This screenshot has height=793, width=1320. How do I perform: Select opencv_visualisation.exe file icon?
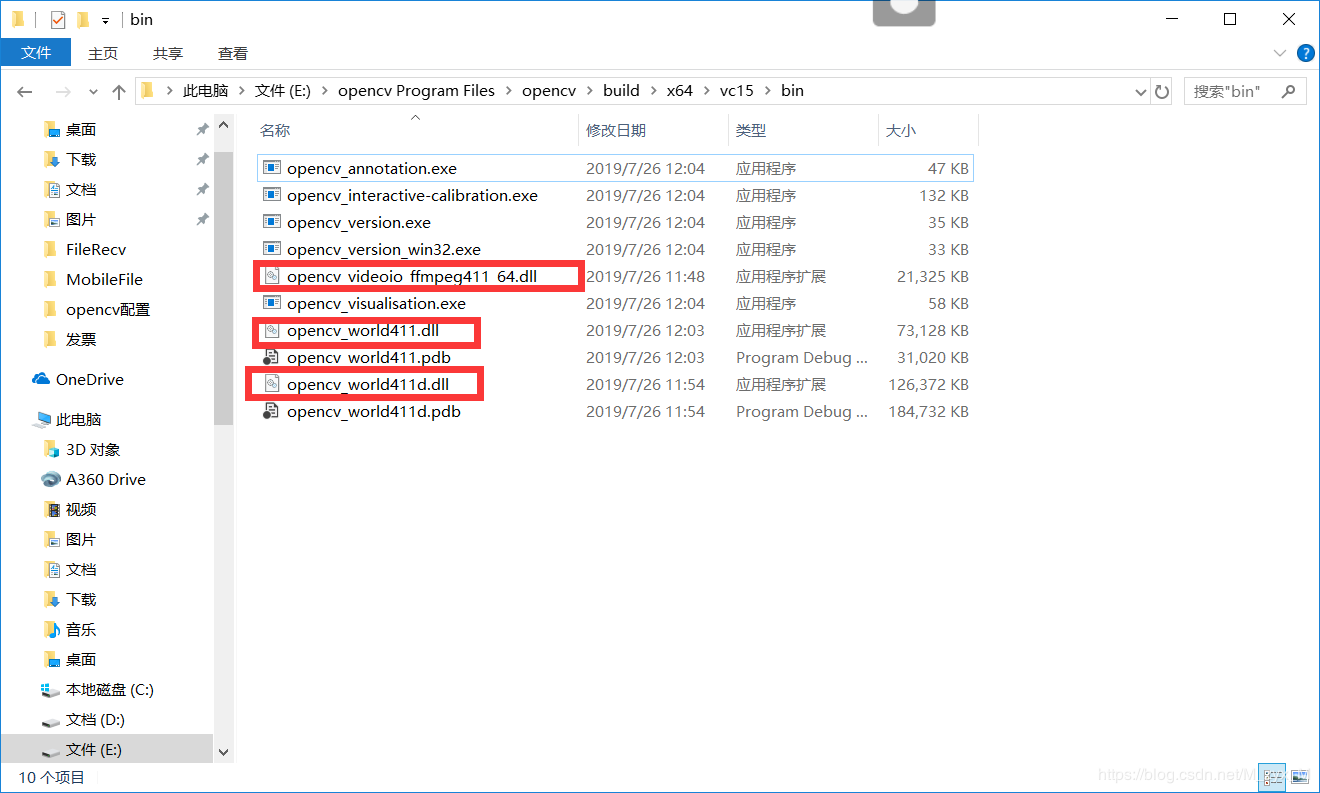point(272,303)
